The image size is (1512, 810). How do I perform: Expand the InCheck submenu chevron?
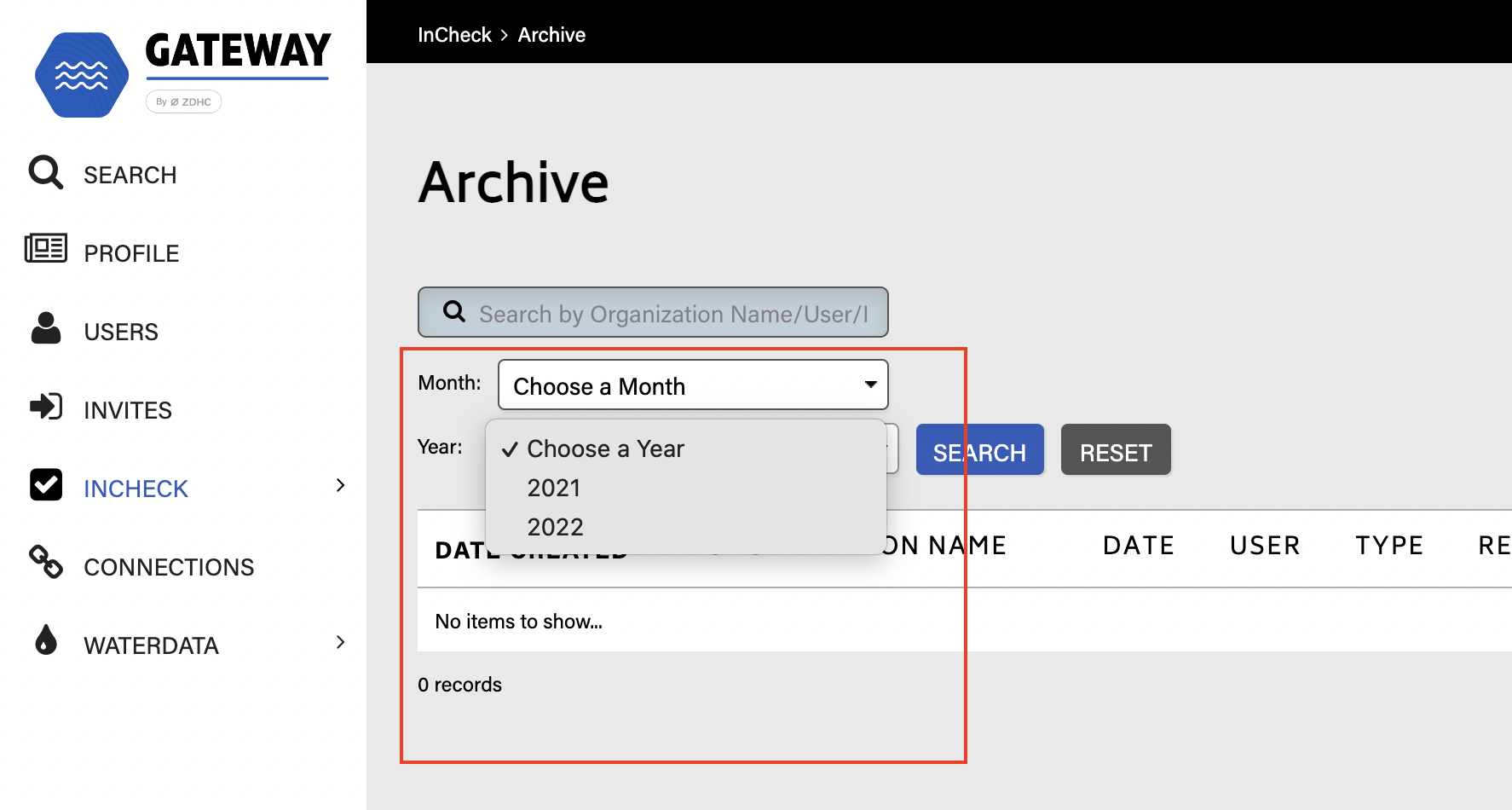[340, 485]
